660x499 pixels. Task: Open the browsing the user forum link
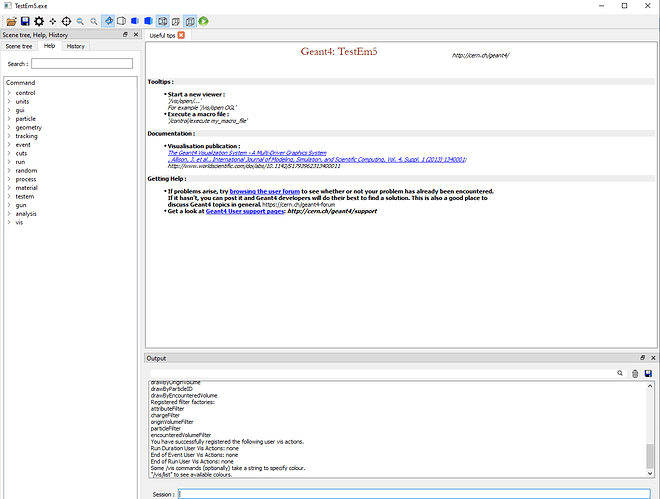(265, 191)
